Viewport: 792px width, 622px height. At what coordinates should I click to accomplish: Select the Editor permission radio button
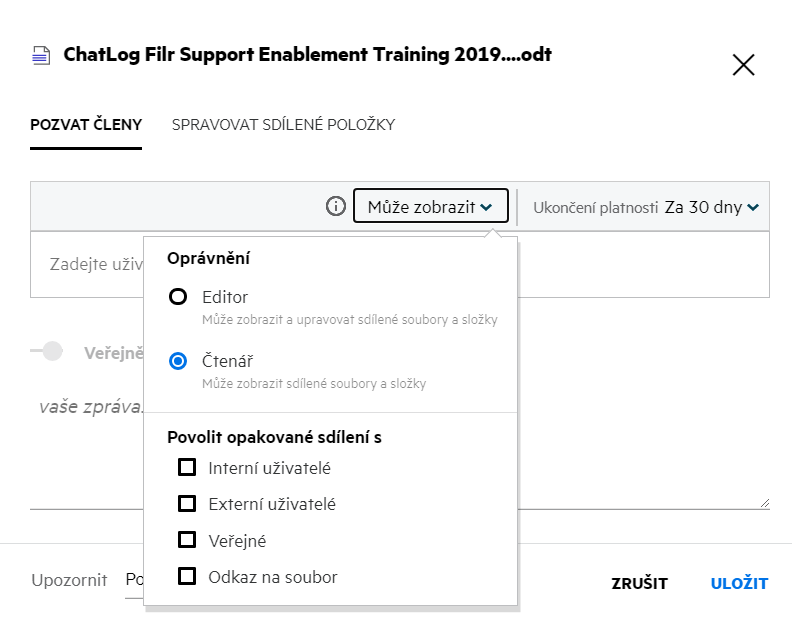[179, 297]
